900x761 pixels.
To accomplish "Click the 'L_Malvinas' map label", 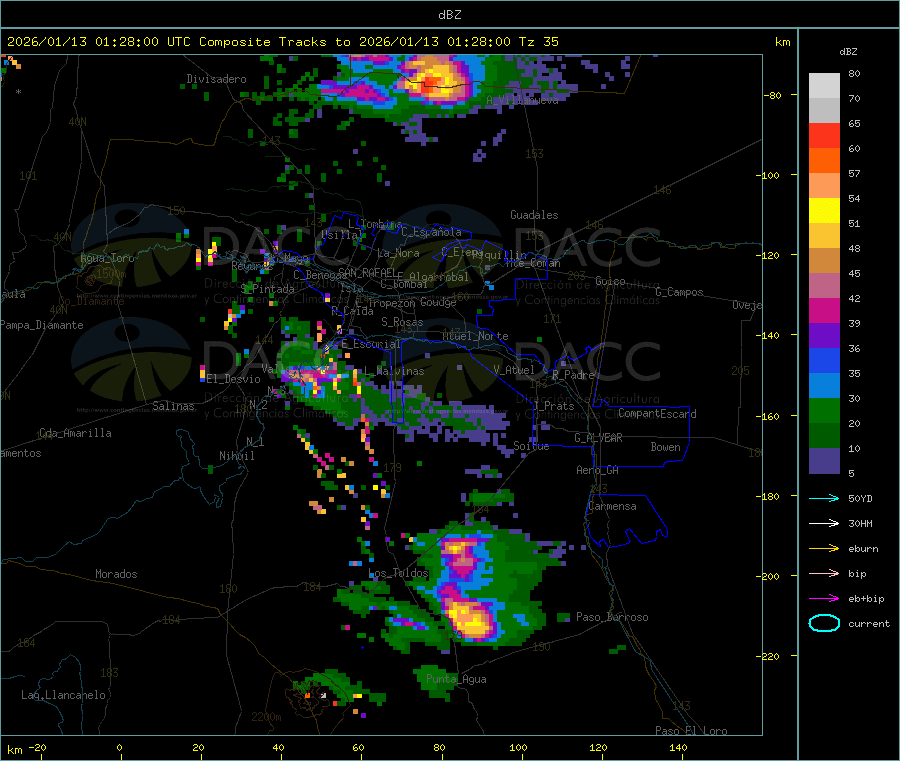I will (394, 371).
